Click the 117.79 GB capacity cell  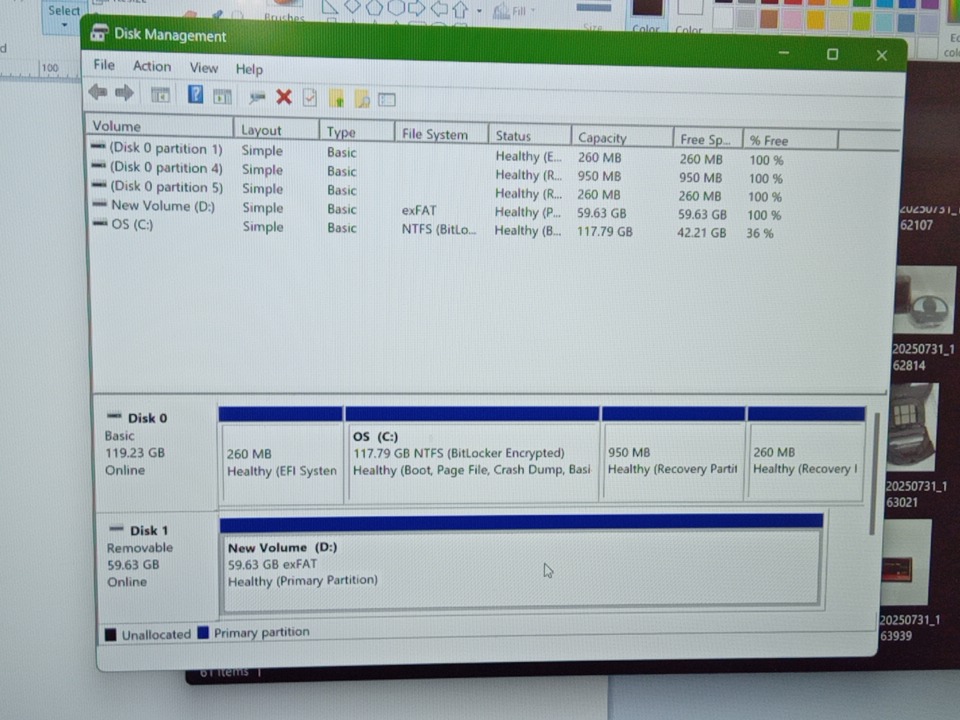click(604, 231)
